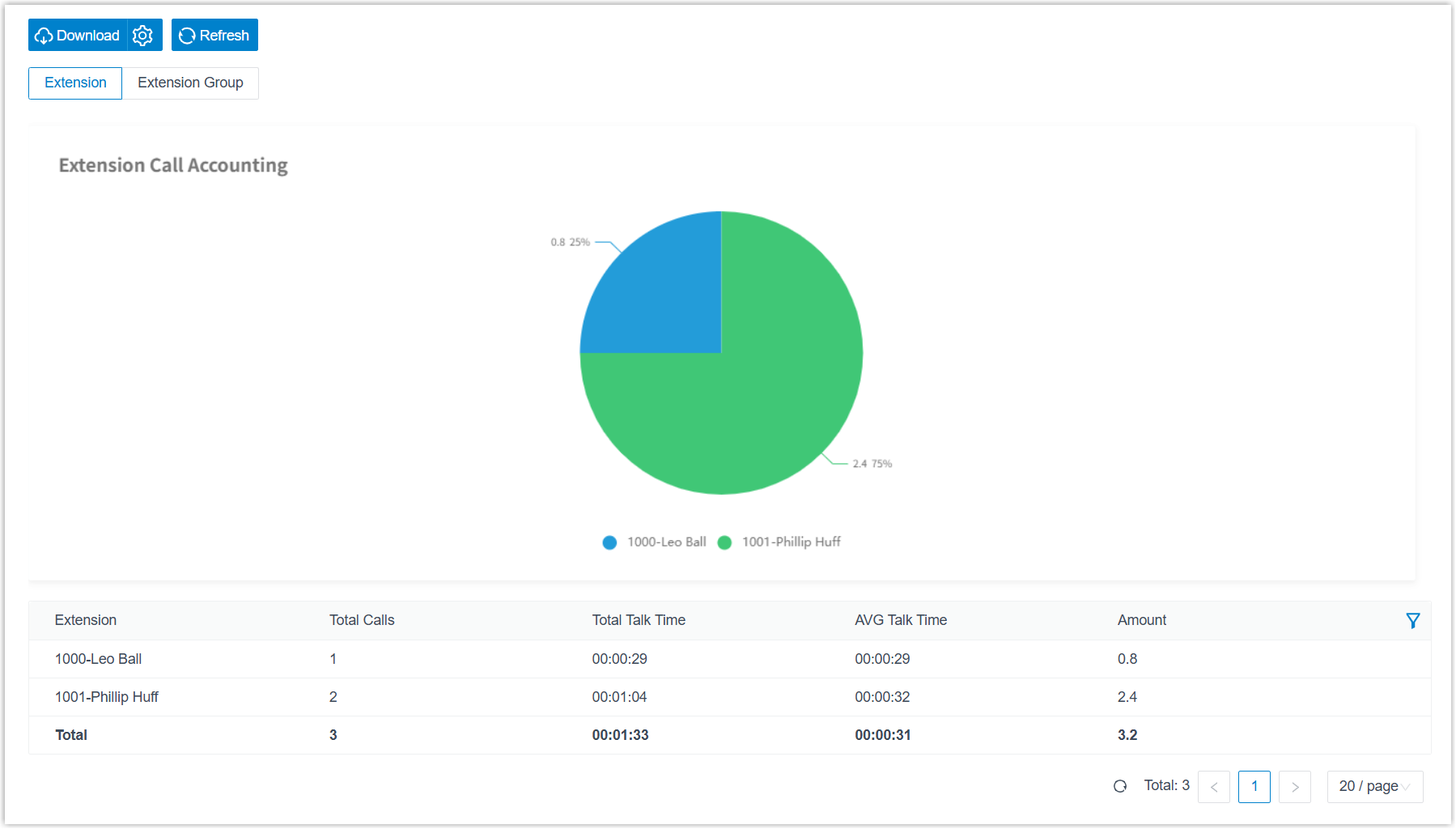
Task: Click the Total Calls column header
Action: tap(362, 620)
